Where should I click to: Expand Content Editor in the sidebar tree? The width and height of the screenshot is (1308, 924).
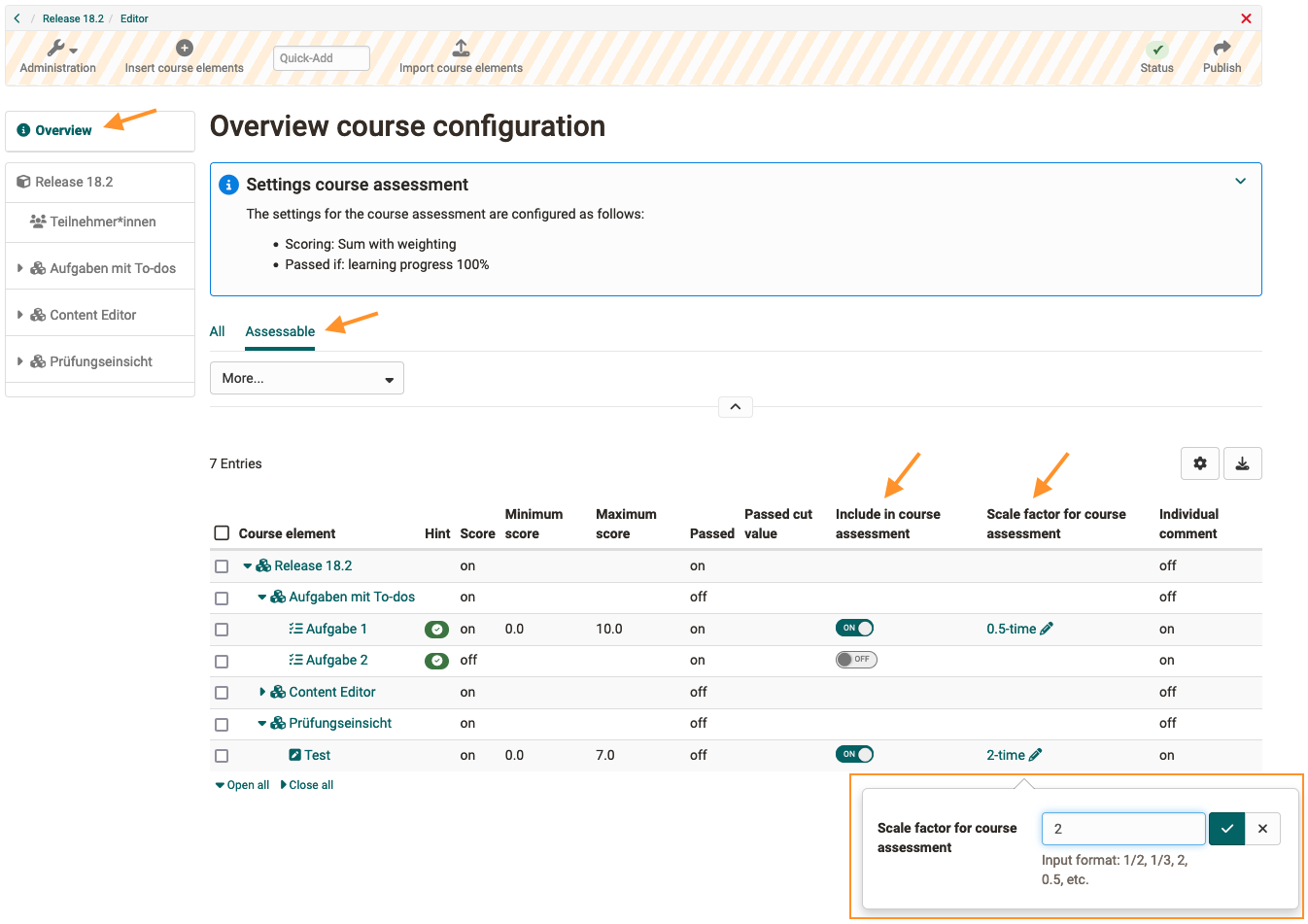coord(19,315)
